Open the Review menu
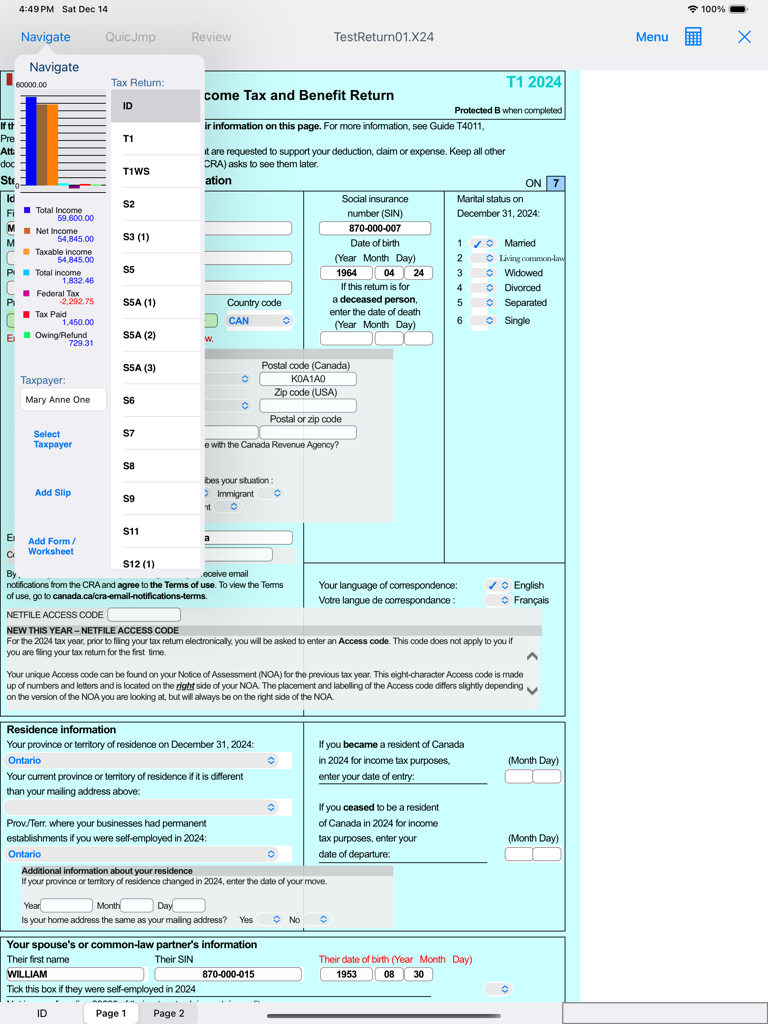This screenshot has height=1024, width=768. pos(211,37)
